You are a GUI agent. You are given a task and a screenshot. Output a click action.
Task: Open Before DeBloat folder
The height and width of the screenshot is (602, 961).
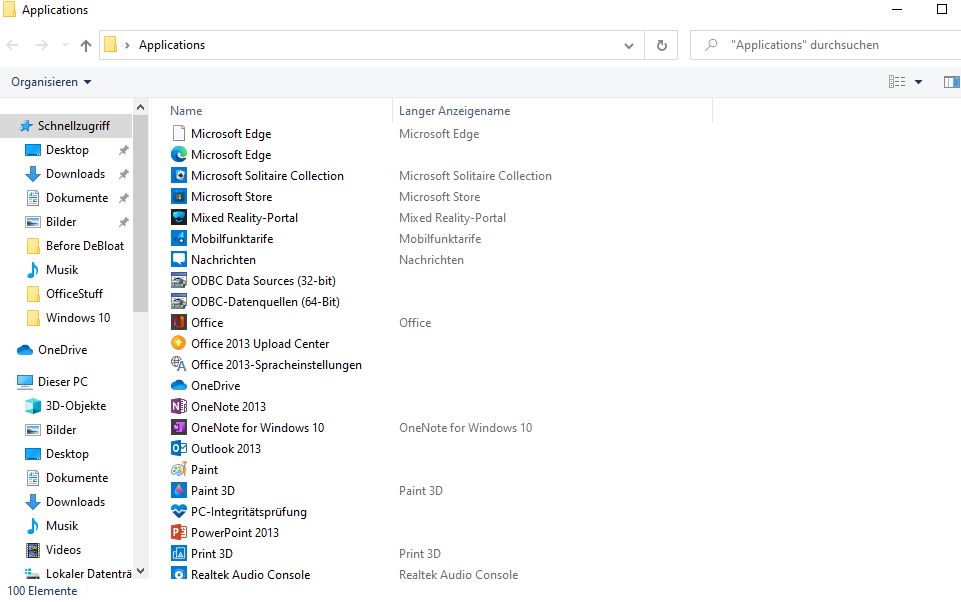[85, 246]
